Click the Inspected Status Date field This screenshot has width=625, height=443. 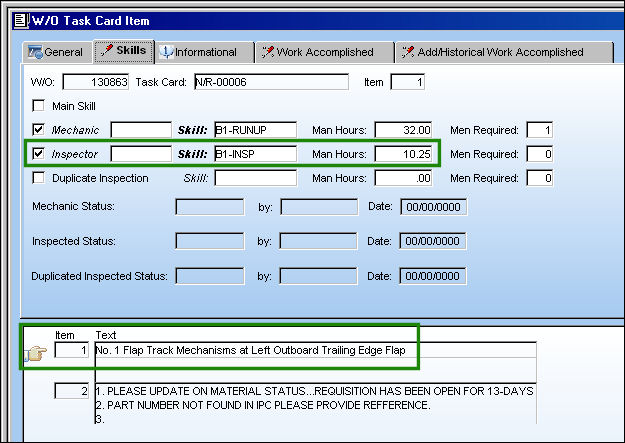pyautogui.click(x=433, y=241)
